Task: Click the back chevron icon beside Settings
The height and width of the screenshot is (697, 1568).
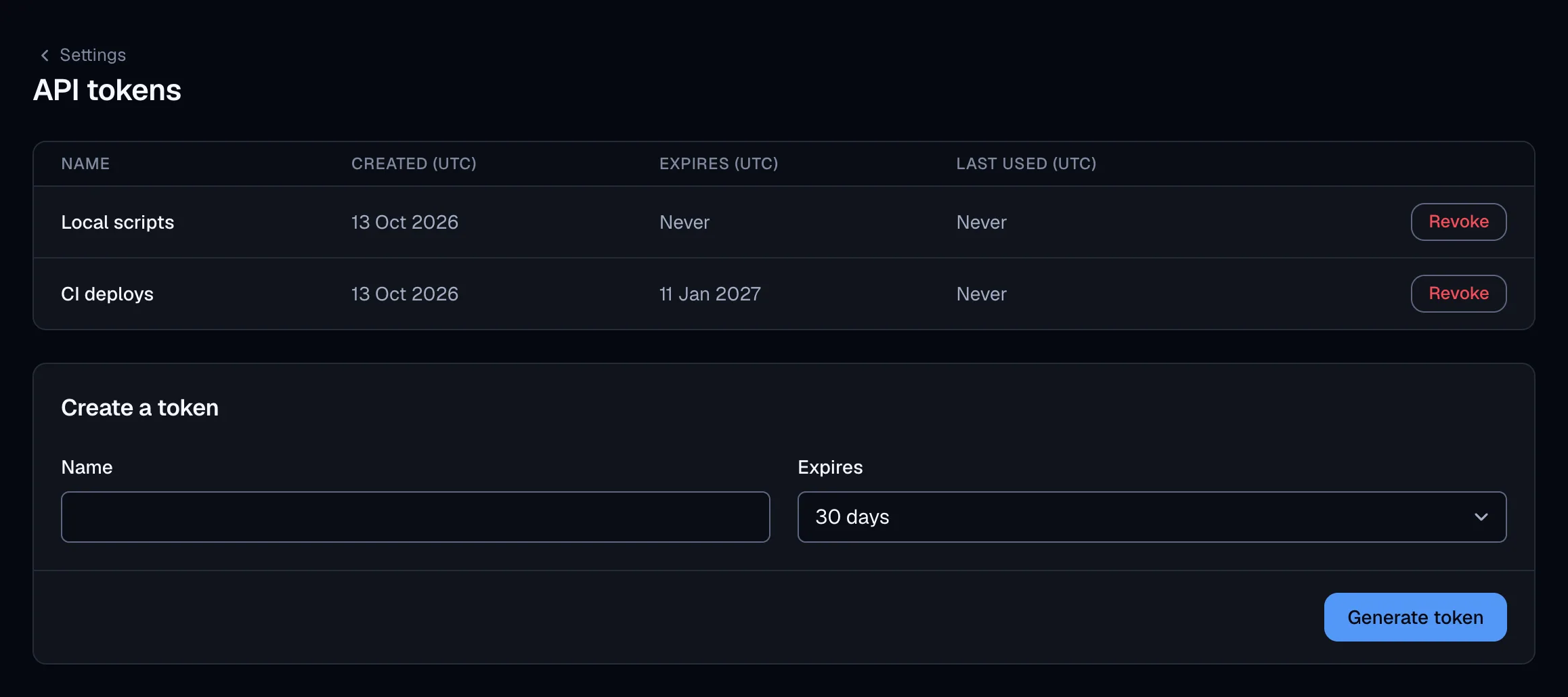Action: [45, 55]
